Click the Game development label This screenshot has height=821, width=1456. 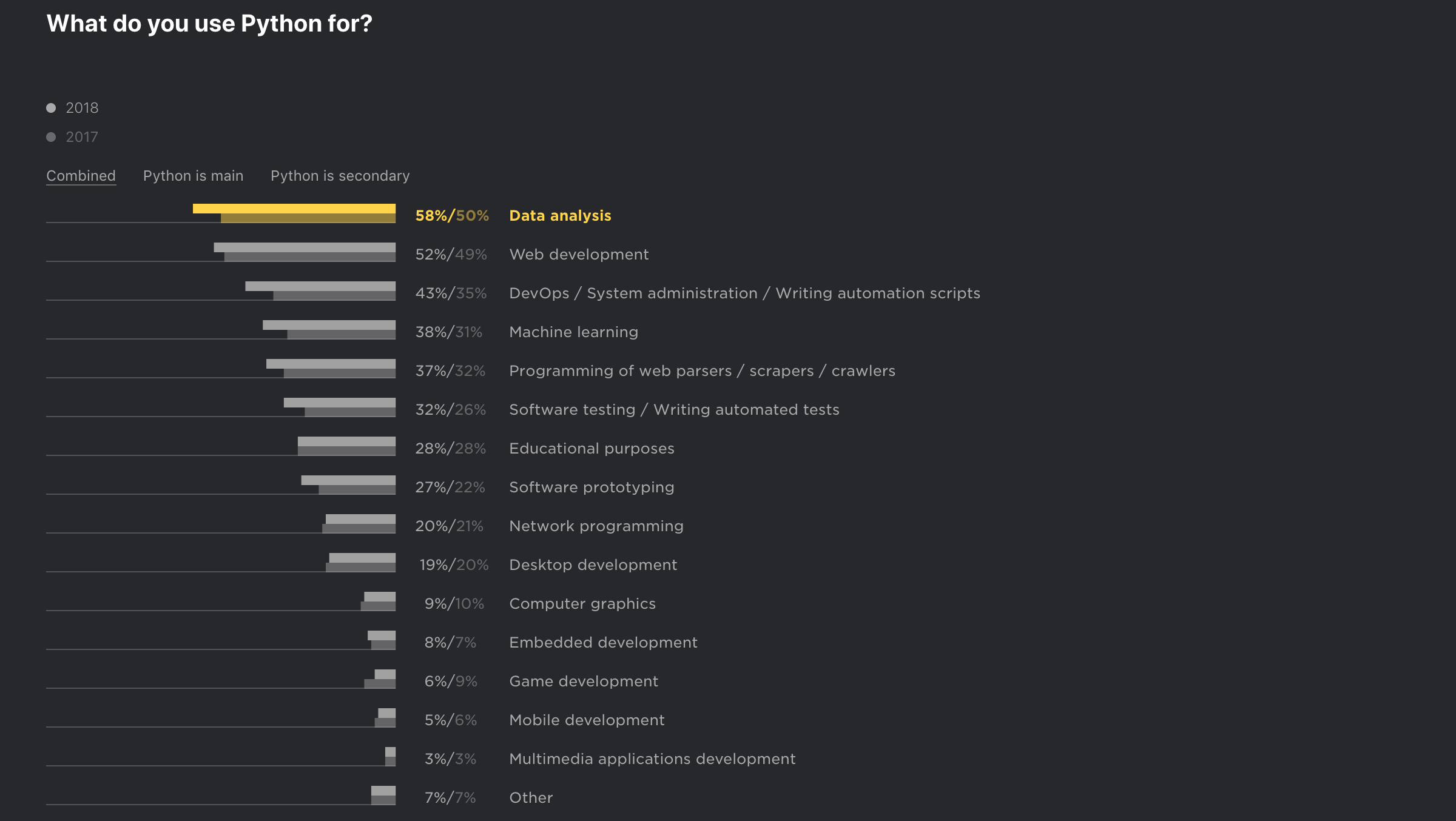point(583,682)
